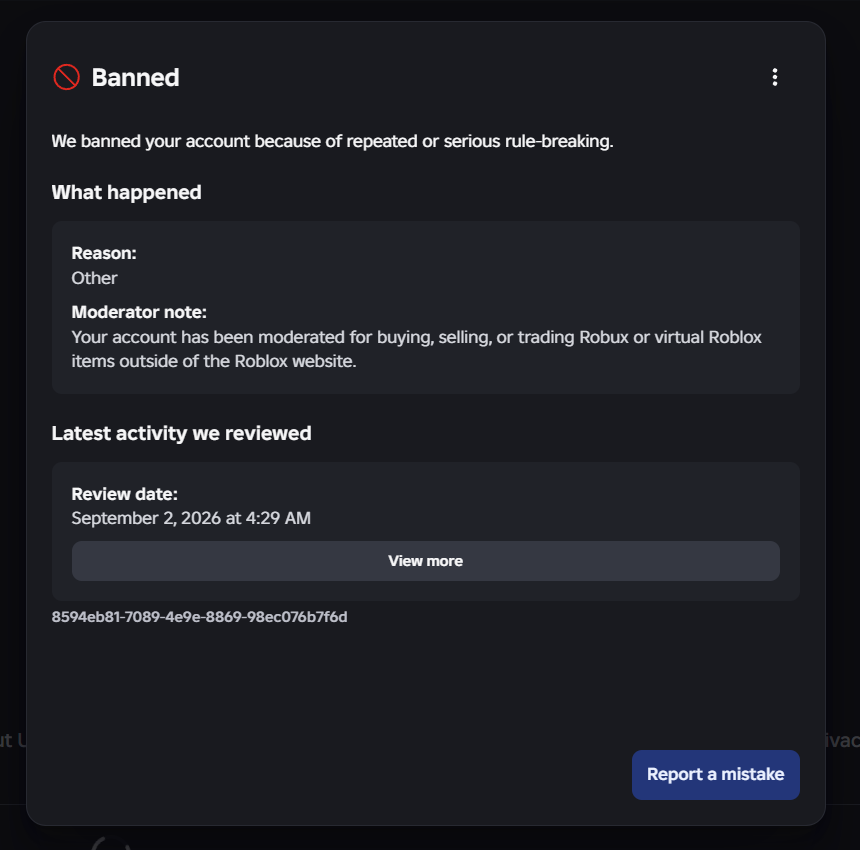Click the date 'September 2, 2026 at 4:29 AM'

pyautogui.click(x=191, y=518)
